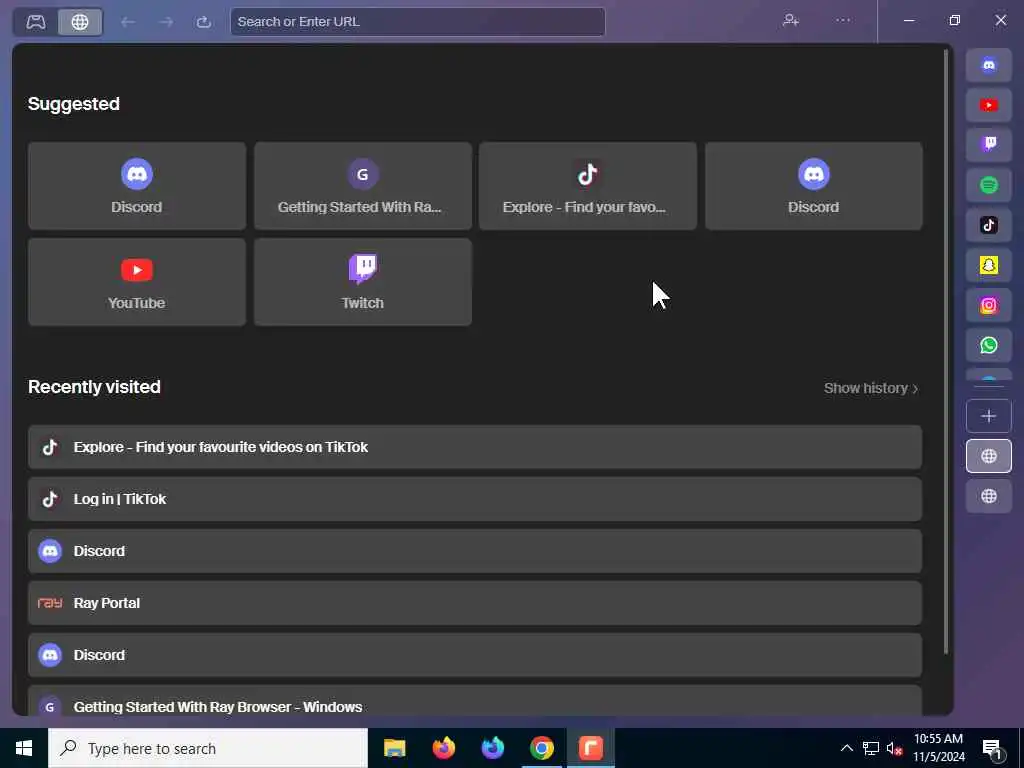Open Google Chrome from the taskbar
This screenshot has height=768, width=1024.
coord(541,748)
